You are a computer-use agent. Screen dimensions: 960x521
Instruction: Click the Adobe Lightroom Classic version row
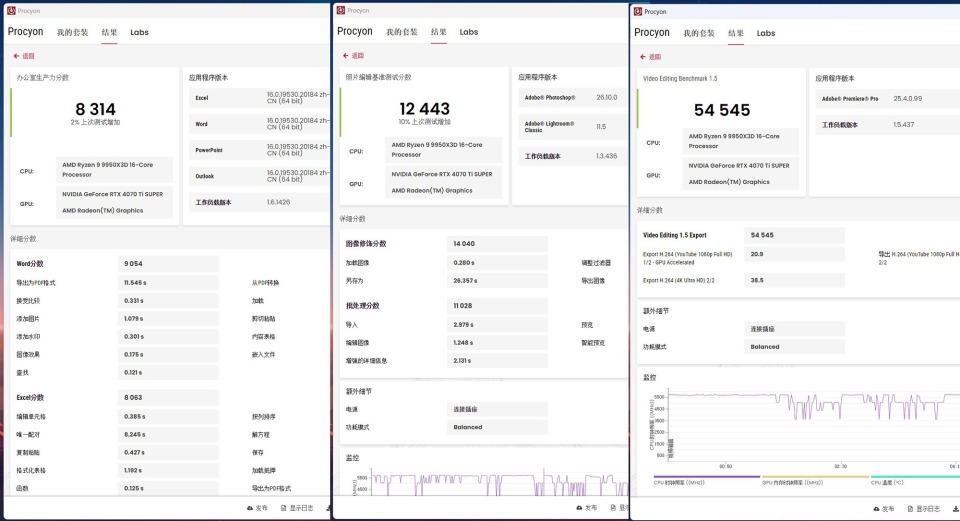[x=571, y=126]
